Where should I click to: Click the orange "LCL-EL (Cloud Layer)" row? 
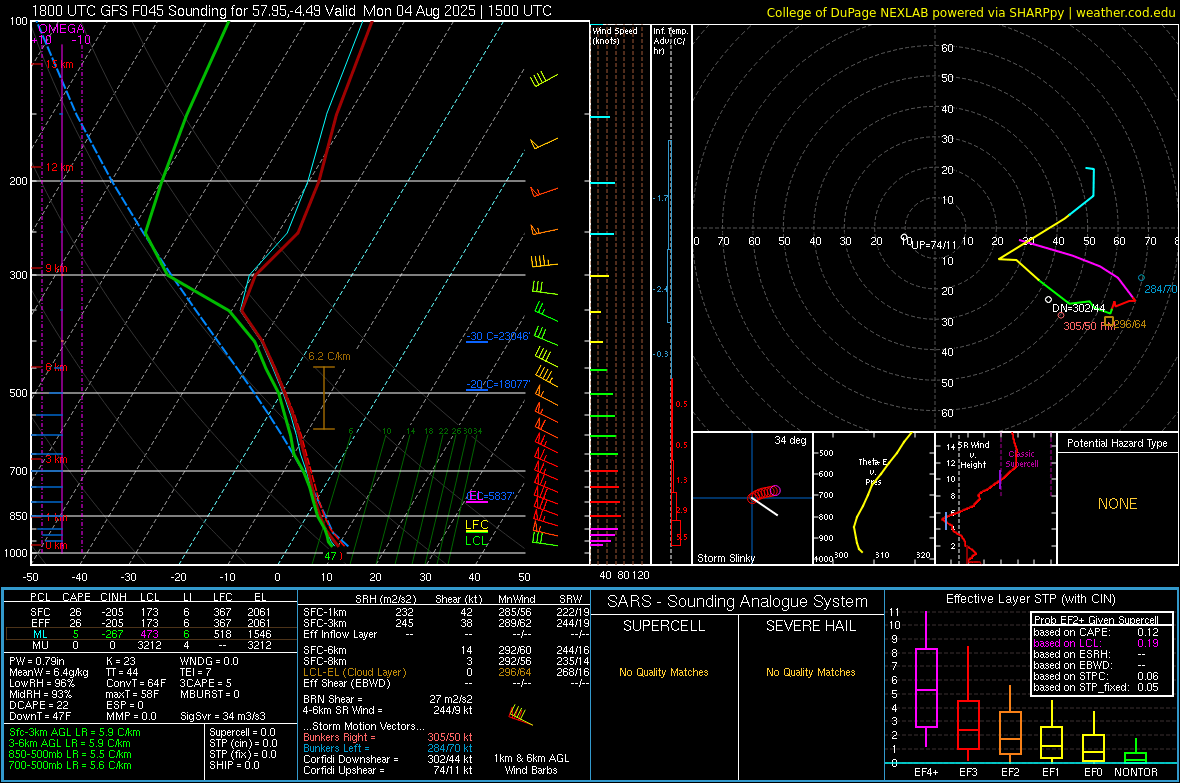coord(446,672)
